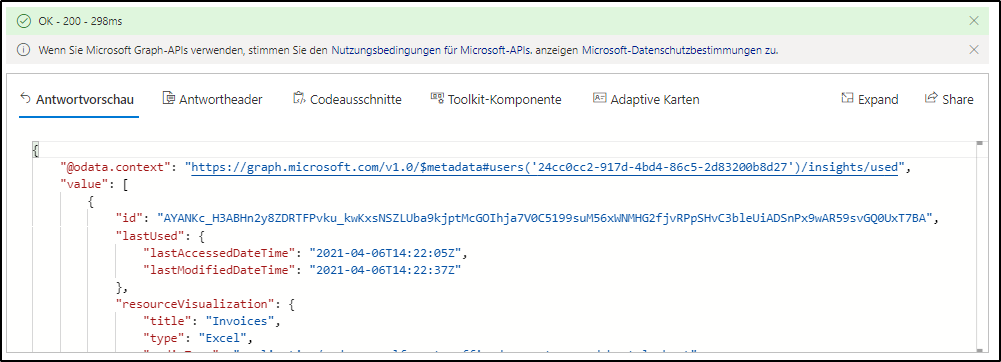The image size is (1001, 362).
Task: Click the "resourceVisualization" key
Action: pyautogui.click(x=195, y=304)
